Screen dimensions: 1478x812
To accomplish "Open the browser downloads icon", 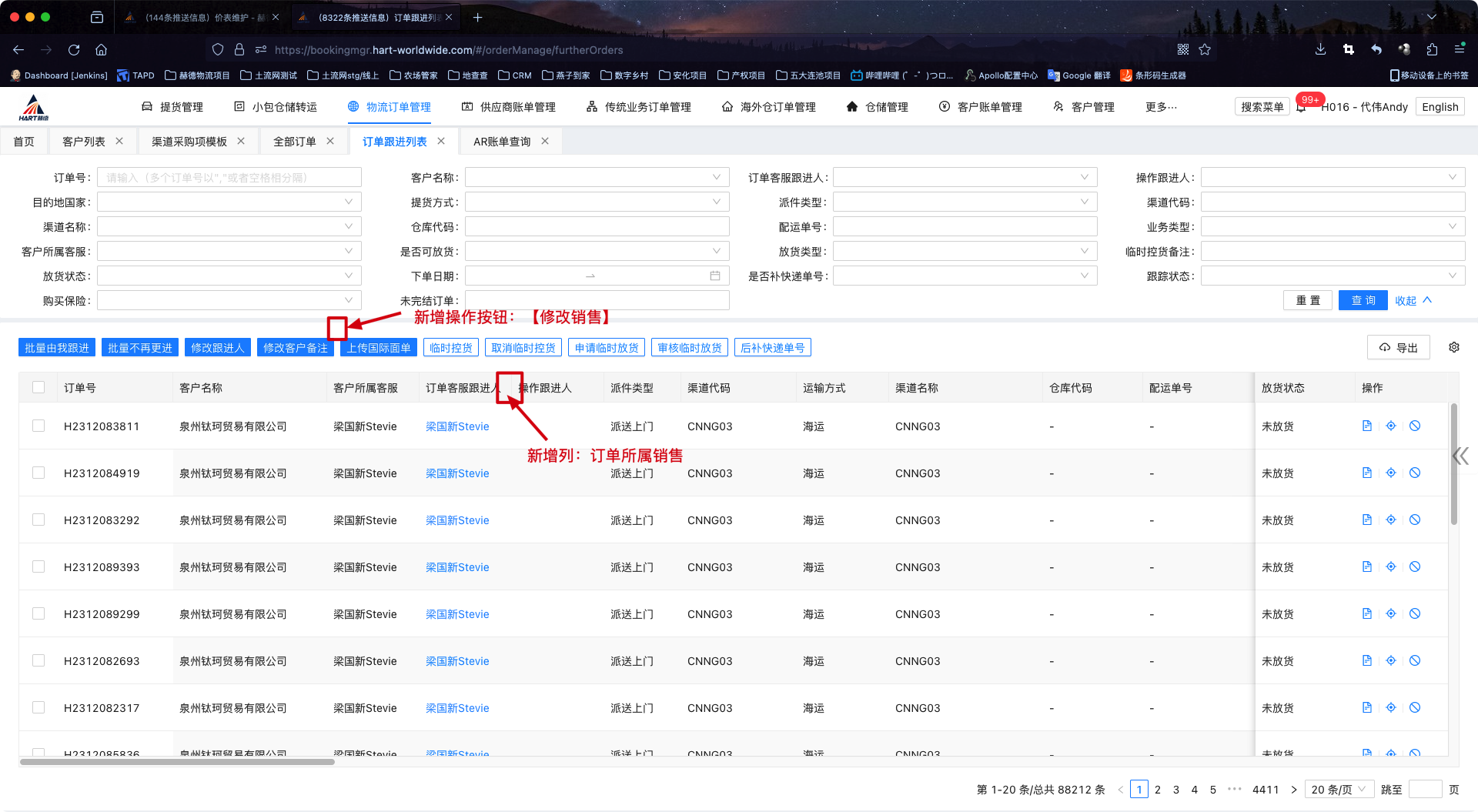I will tap(1320, 50).
